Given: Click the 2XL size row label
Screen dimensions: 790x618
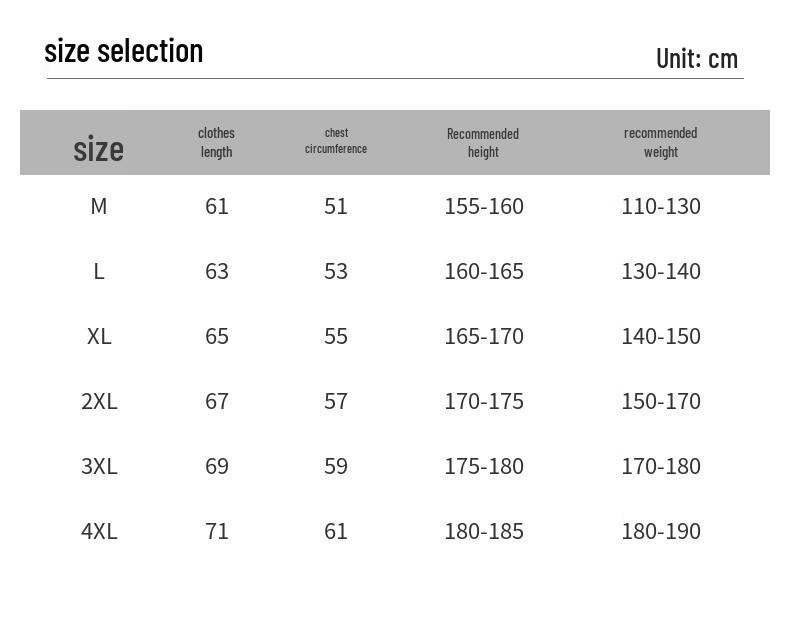Looking at the screenshot, I should click(x=99, y=401).
